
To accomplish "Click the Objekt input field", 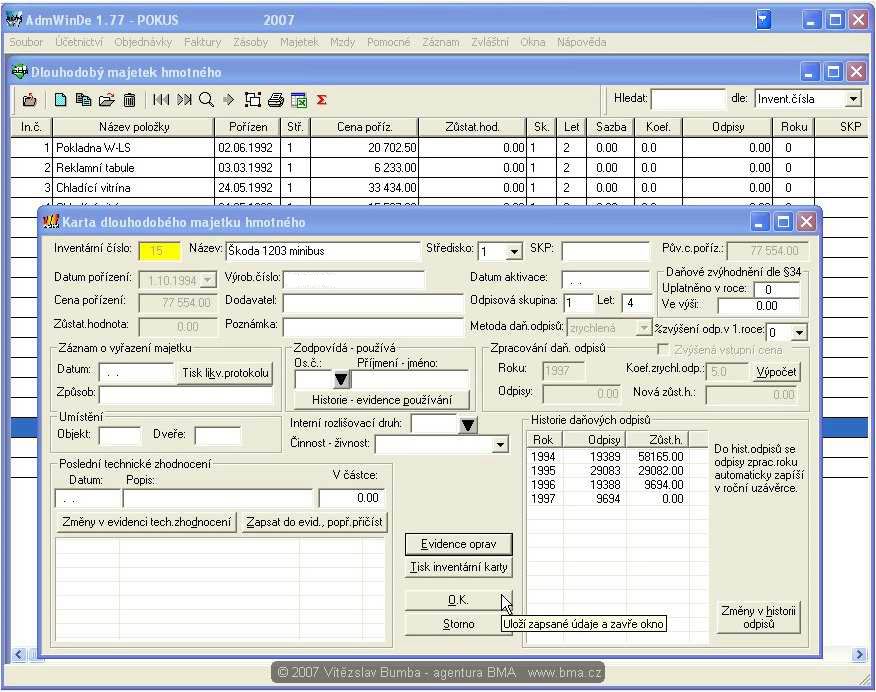I will pyautogui.click(x=120, y=436).
